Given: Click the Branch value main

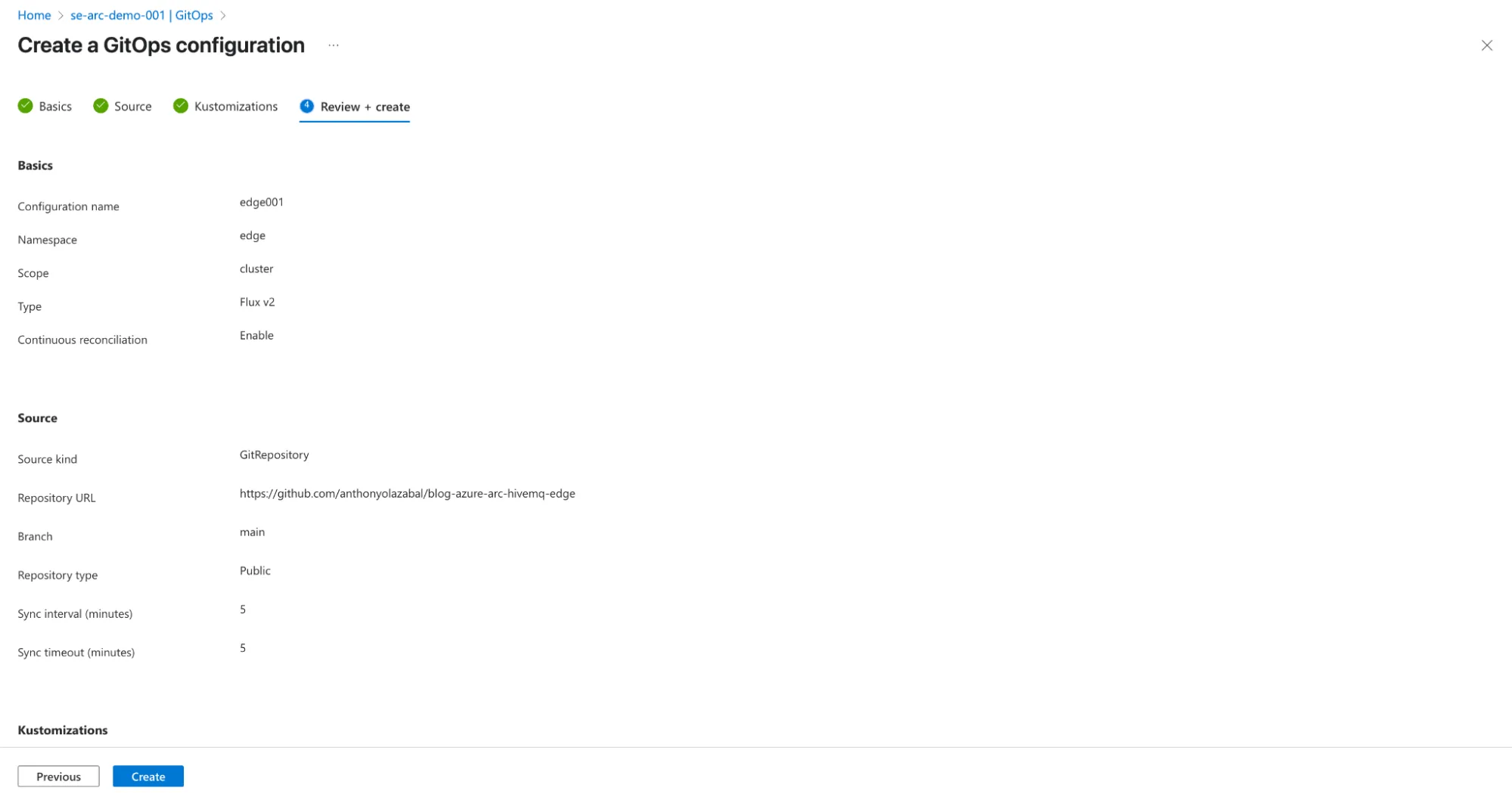Looking at the screenshot, I should (253, 532).
